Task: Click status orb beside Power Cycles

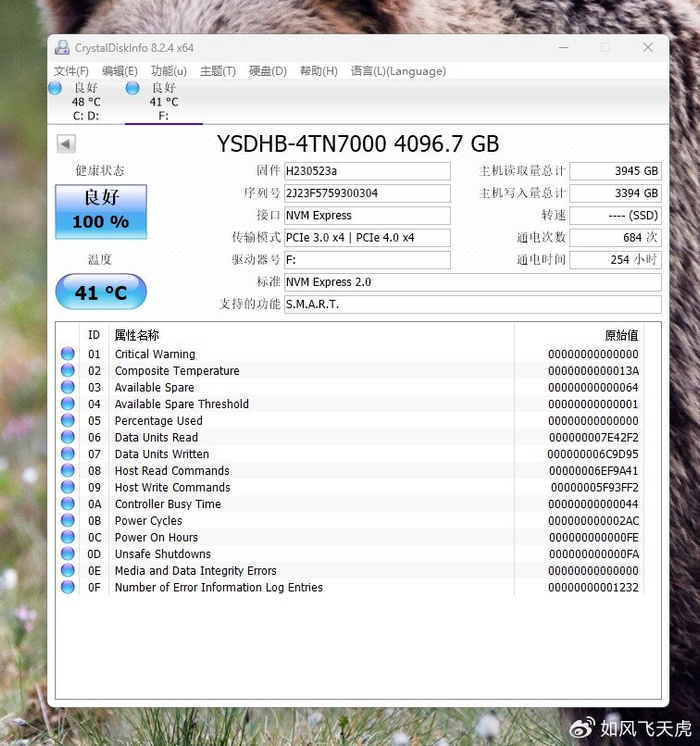Action: (x=68, y=521)
